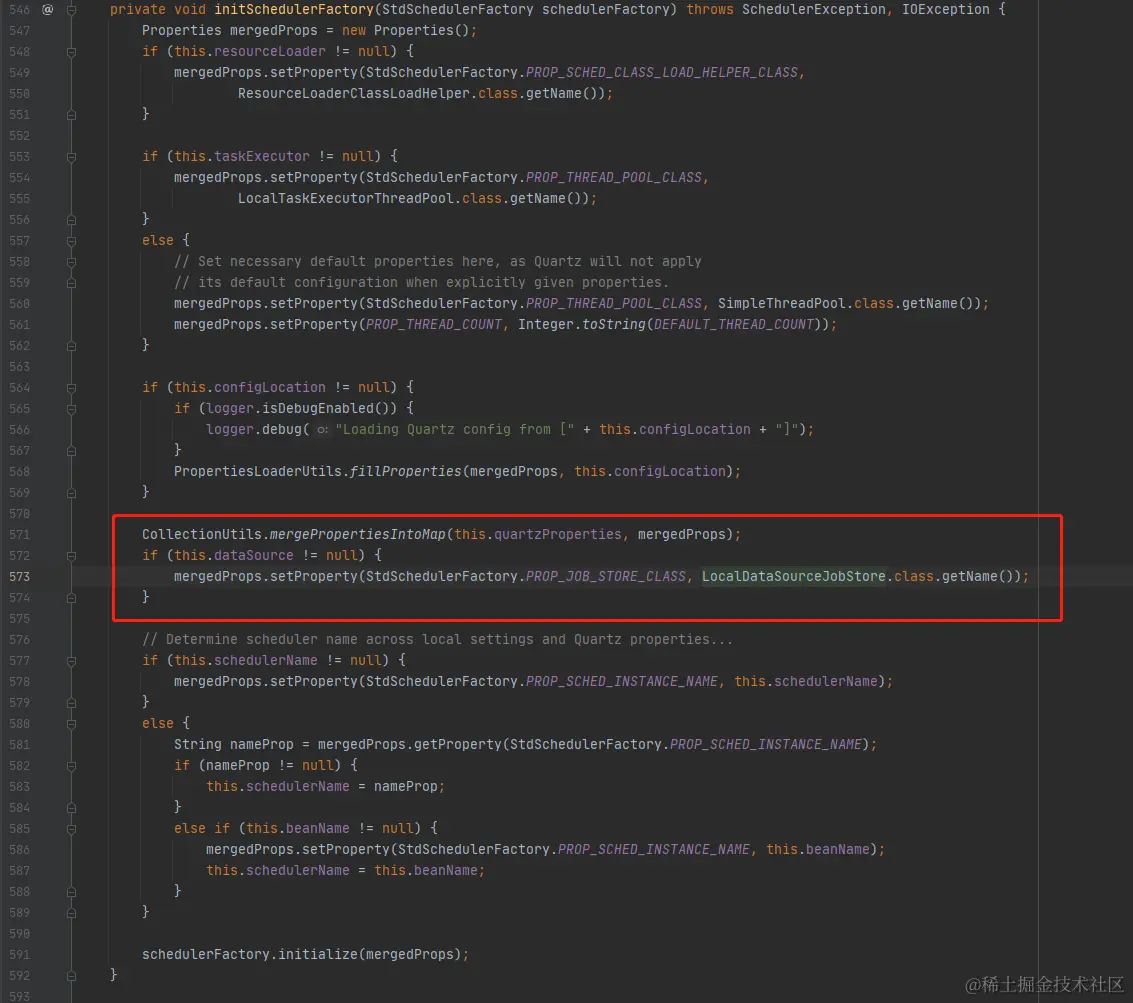Screen dimensions: 1133x1003
Task: Click line number 591 in the gutter
Action: (20, 955)
